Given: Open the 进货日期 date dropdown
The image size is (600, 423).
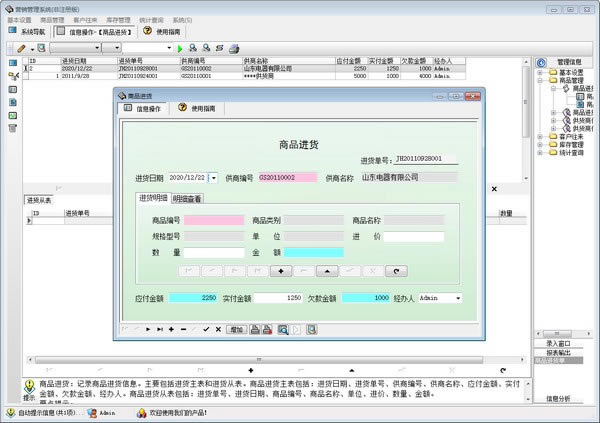Looking at the screenshot, I should (213, 178).
